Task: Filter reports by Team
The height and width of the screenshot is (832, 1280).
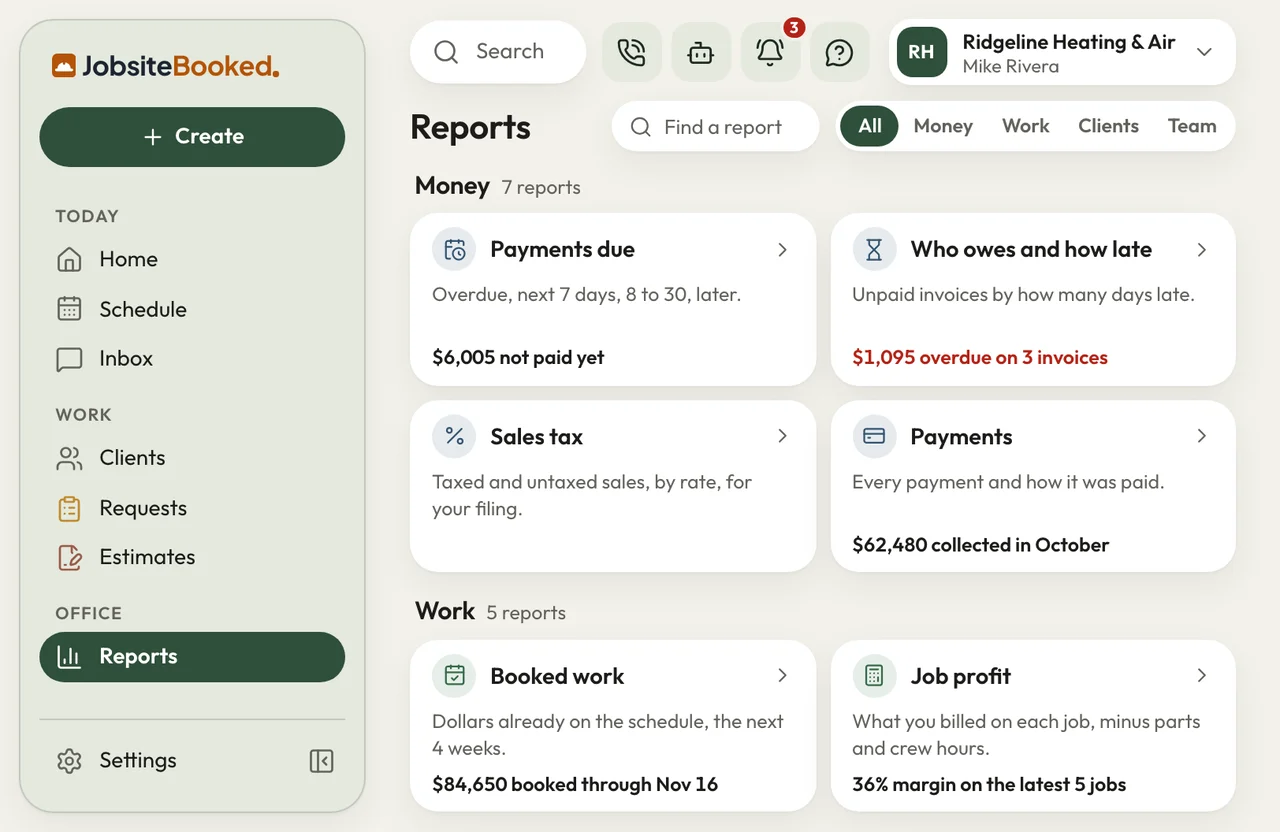Action: 1192,126
